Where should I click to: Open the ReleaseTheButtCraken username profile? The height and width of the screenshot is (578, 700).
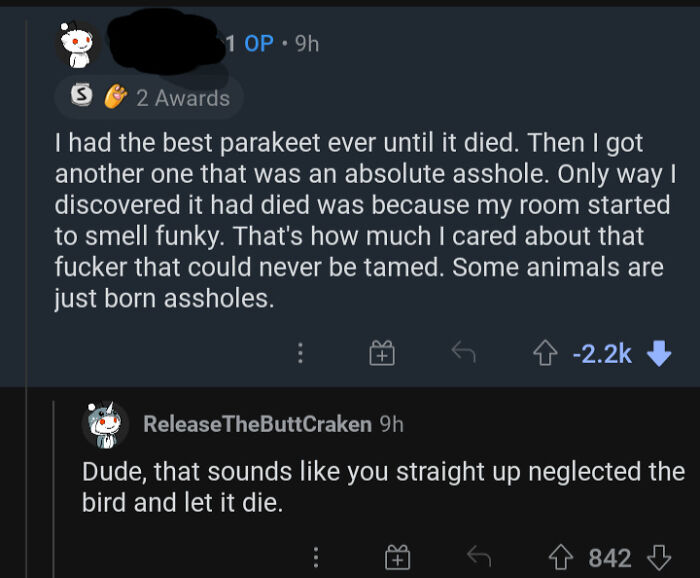coord(257,424)
